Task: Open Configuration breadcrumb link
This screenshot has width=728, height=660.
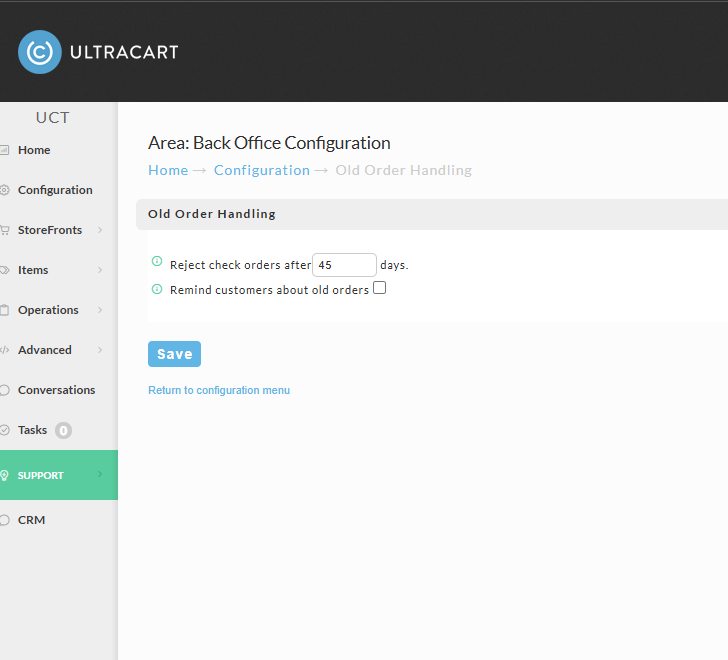Action: [262, 170]
